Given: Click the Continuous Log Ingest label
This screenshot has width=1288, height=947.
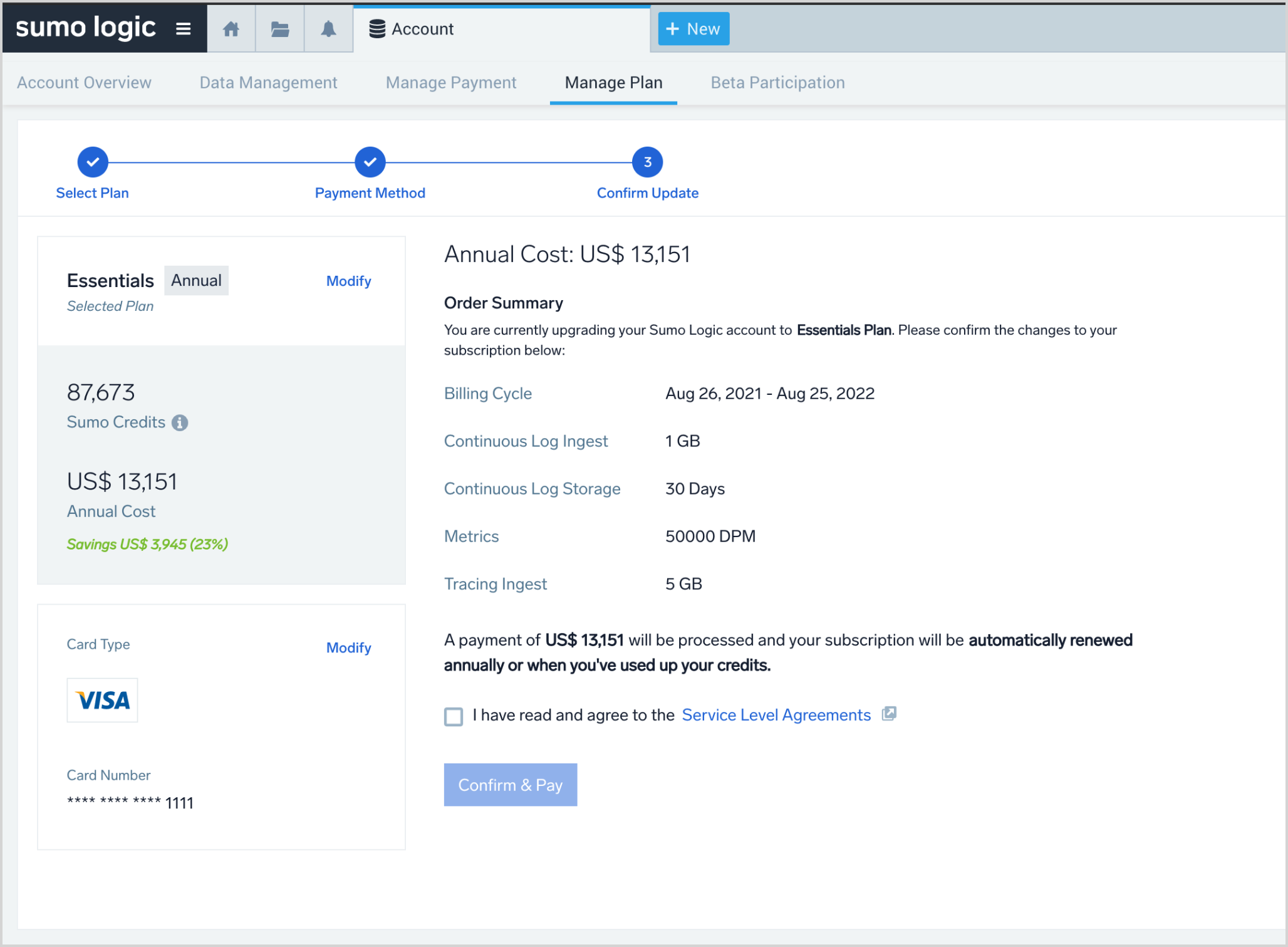Looking at the screenshot, I should (526, 441).
